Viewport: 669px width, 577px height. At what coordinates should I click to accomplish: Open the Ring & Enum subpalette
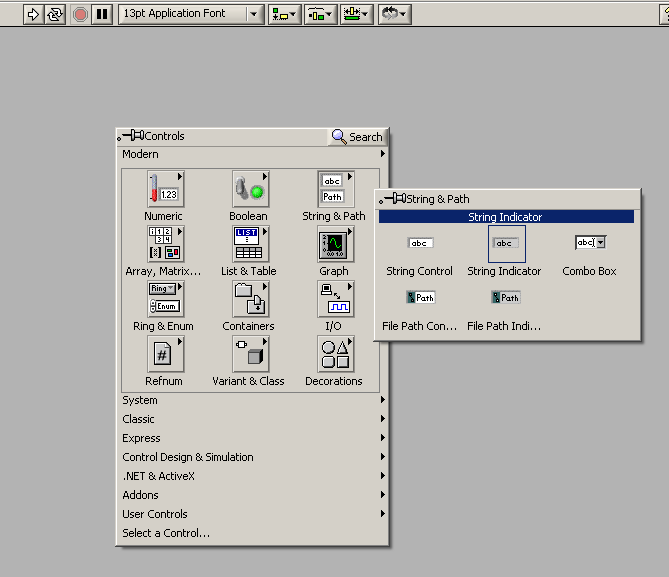pos(166,299)
